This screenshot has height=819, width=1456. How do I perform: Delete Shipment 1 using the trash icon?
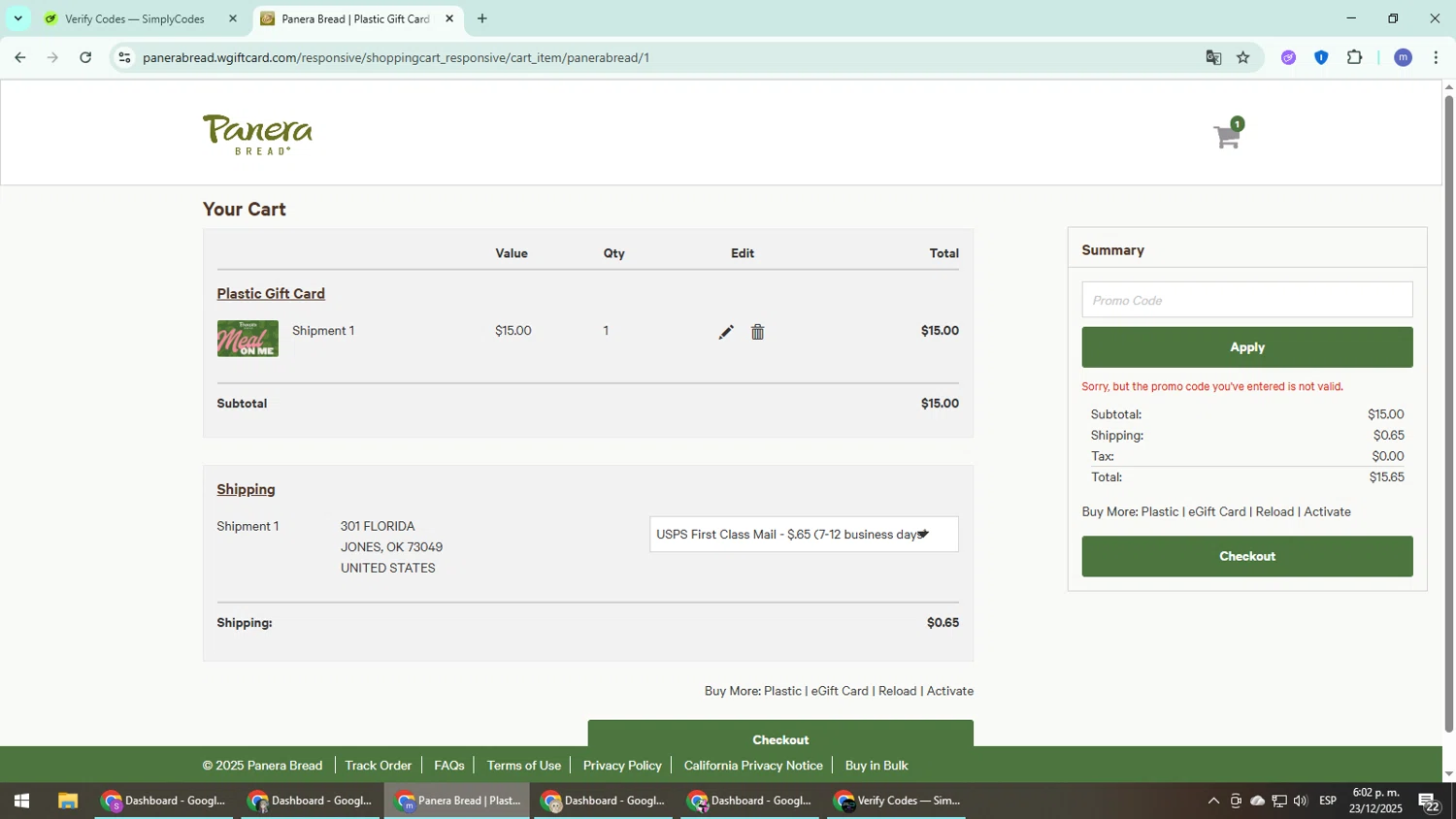click(758, 332)
